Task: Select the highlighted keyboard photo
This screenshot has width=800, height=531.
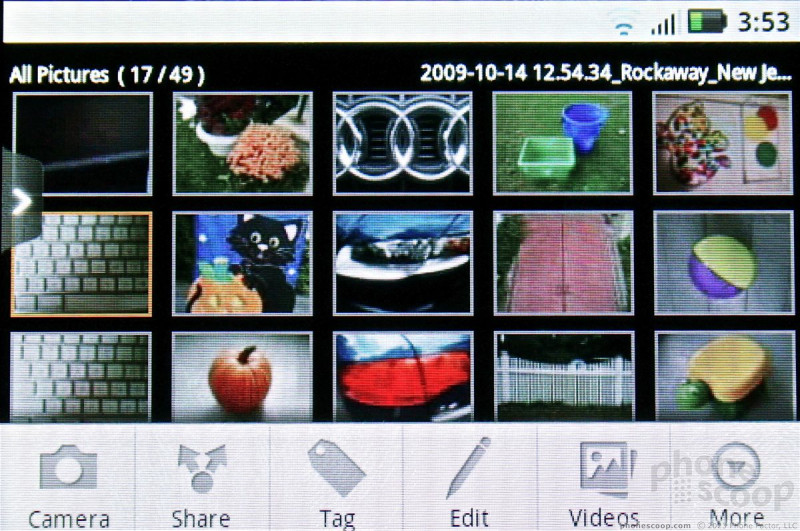Action: [x=82, y=264]
